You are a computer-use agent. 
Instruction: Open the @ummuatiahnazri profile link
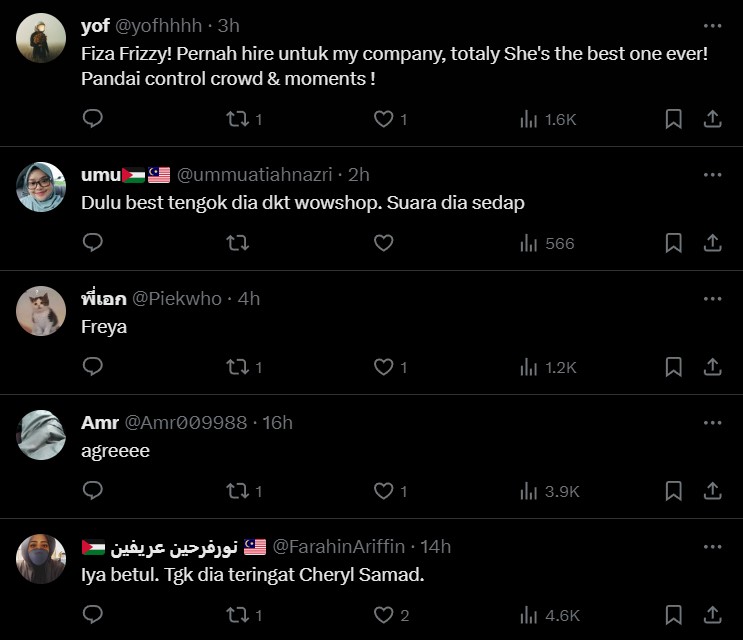255,175
